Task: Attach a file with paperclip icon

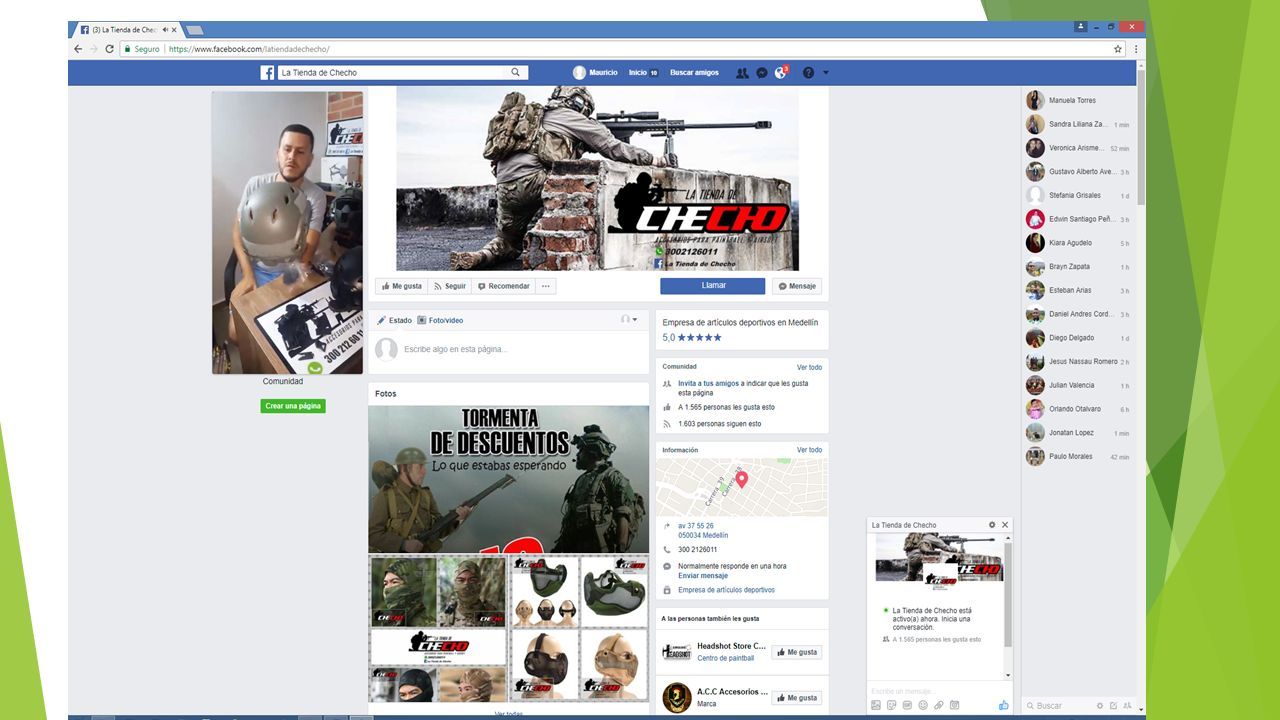Action: tap(939, 705)
